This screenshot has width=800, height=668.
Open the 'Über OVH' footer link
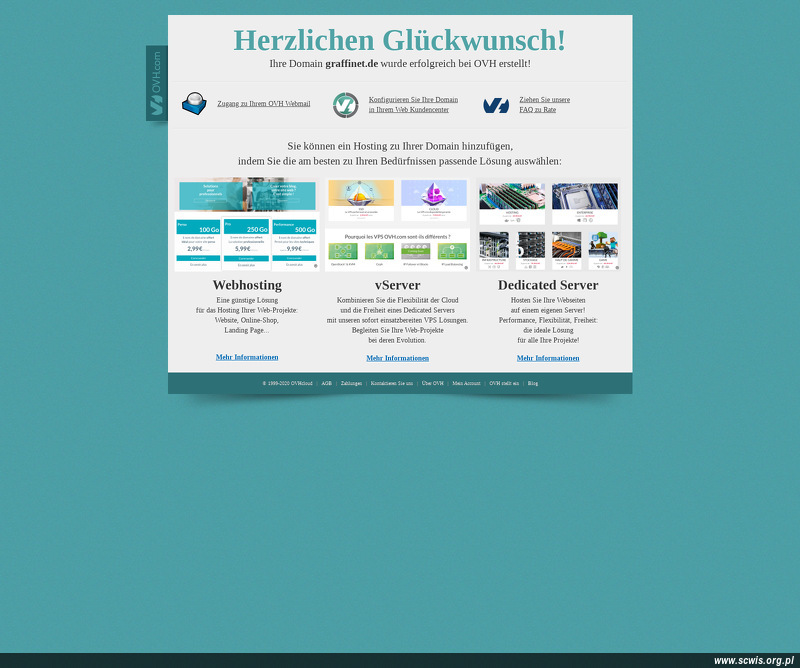point(433,383)
